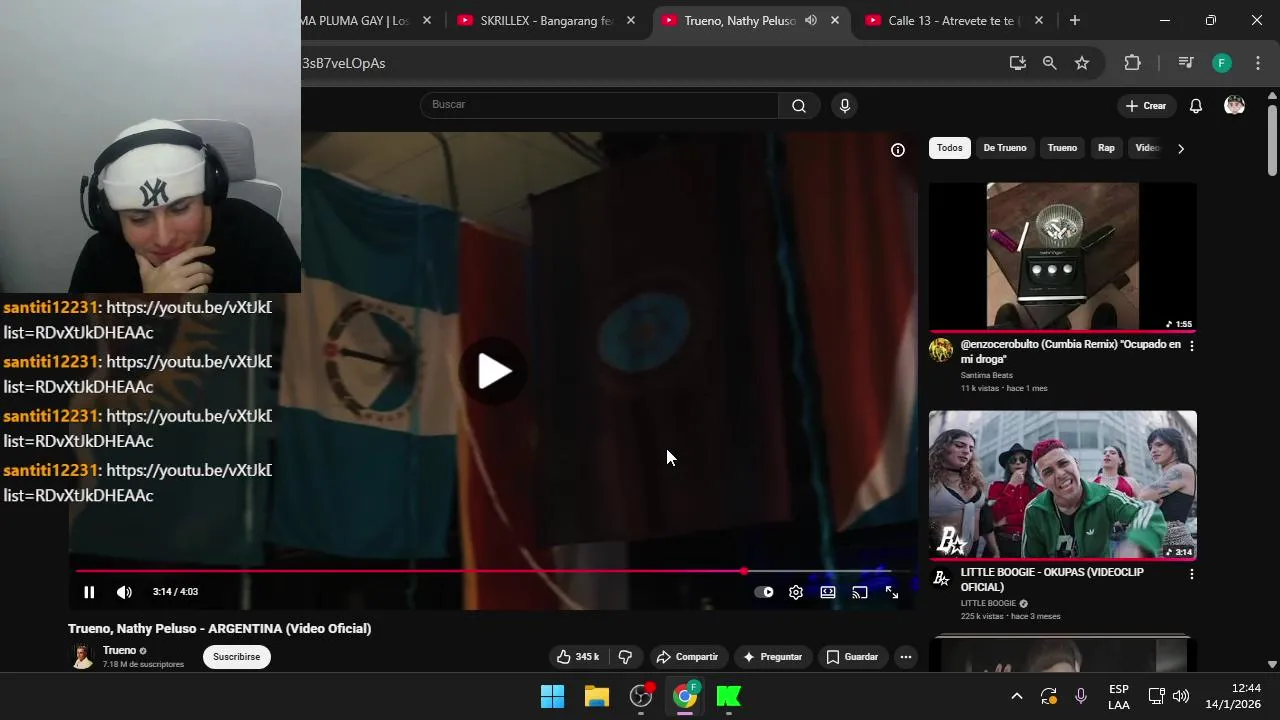Open zoom magnifier in address bar
Screen dimensions: 1280x720
1050,63
